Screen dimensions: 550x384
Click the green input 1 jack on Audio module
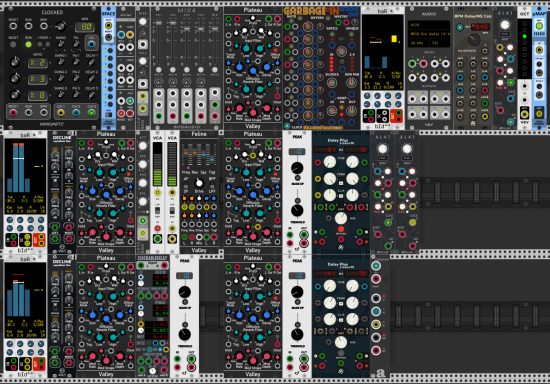412,64
